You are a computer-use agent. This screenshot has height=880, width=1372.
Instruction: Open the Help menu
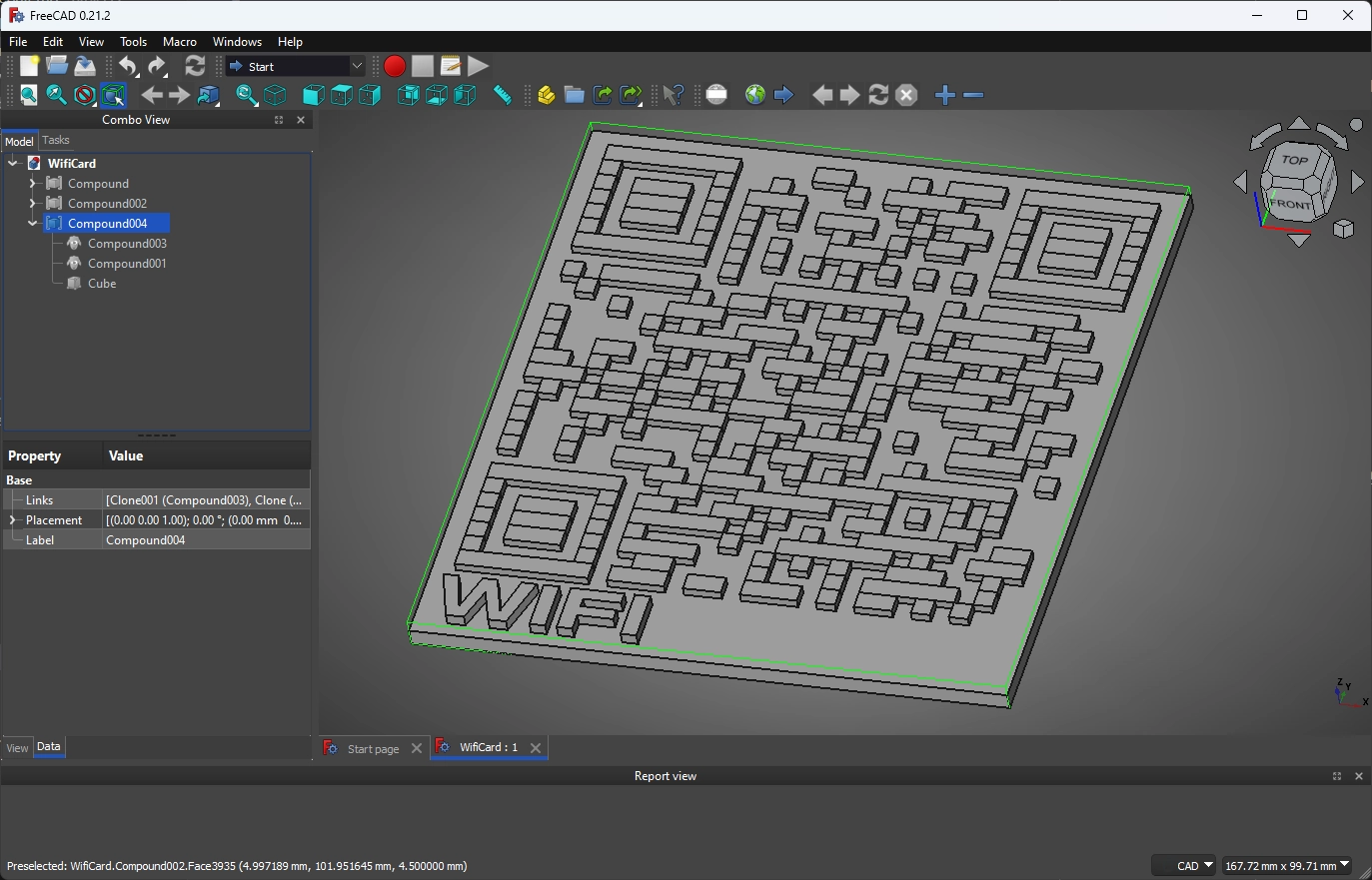[x=290, y=42]
